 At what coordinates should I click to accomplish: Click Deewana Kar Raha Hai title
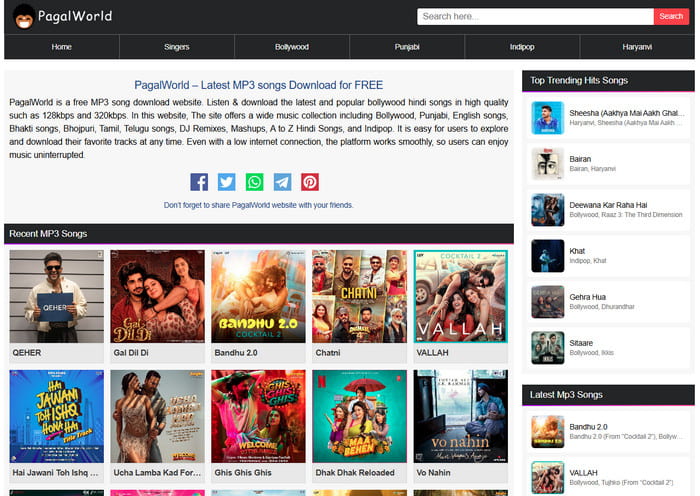point(608,205)
